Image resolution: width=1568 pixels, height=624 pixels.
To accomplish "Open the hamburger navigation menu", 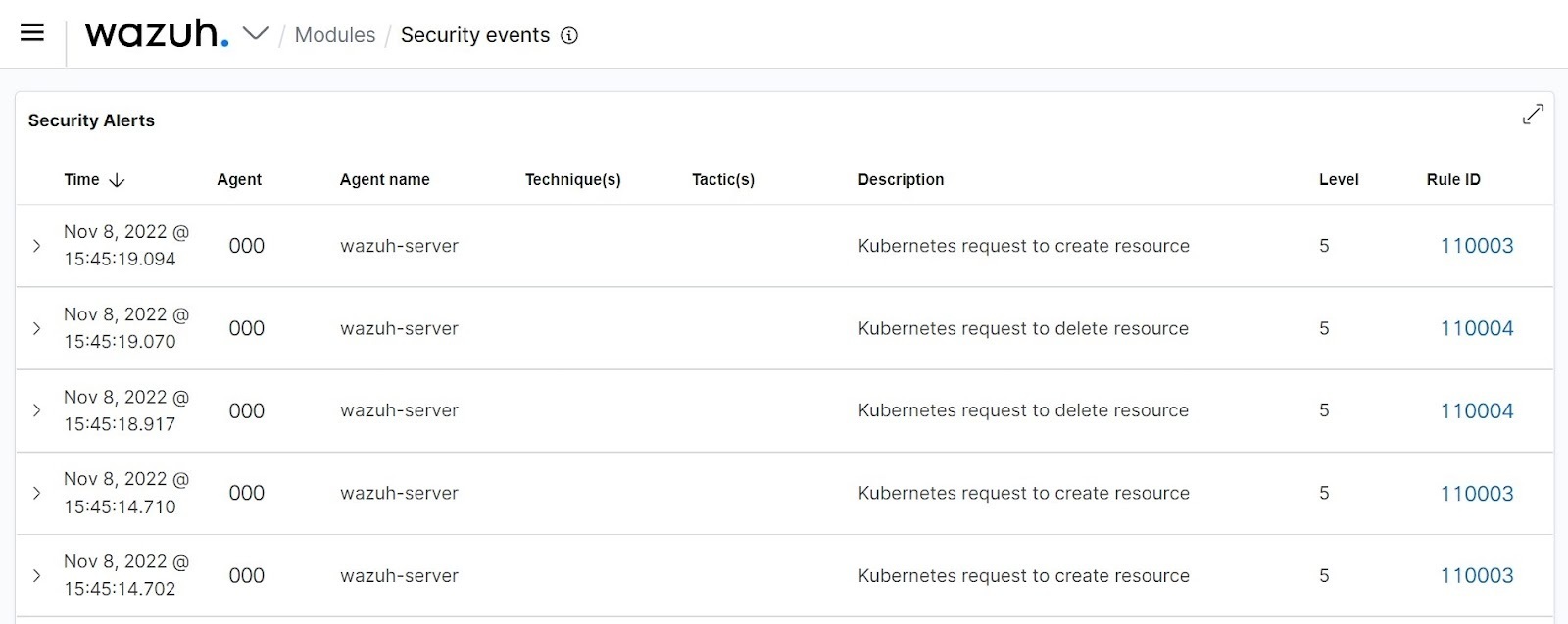I will pyautogui.click(x=32, y=33).
